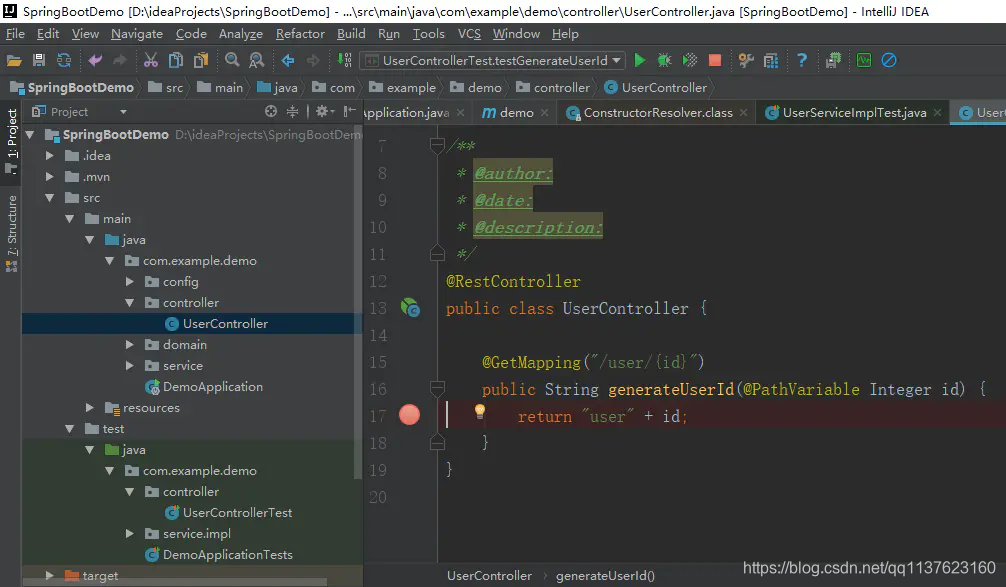Image resolution: width=1006 pixels, height=587 pixels.
Task: Switch to the demo Maven tab
Action: [x=516, y=113]
